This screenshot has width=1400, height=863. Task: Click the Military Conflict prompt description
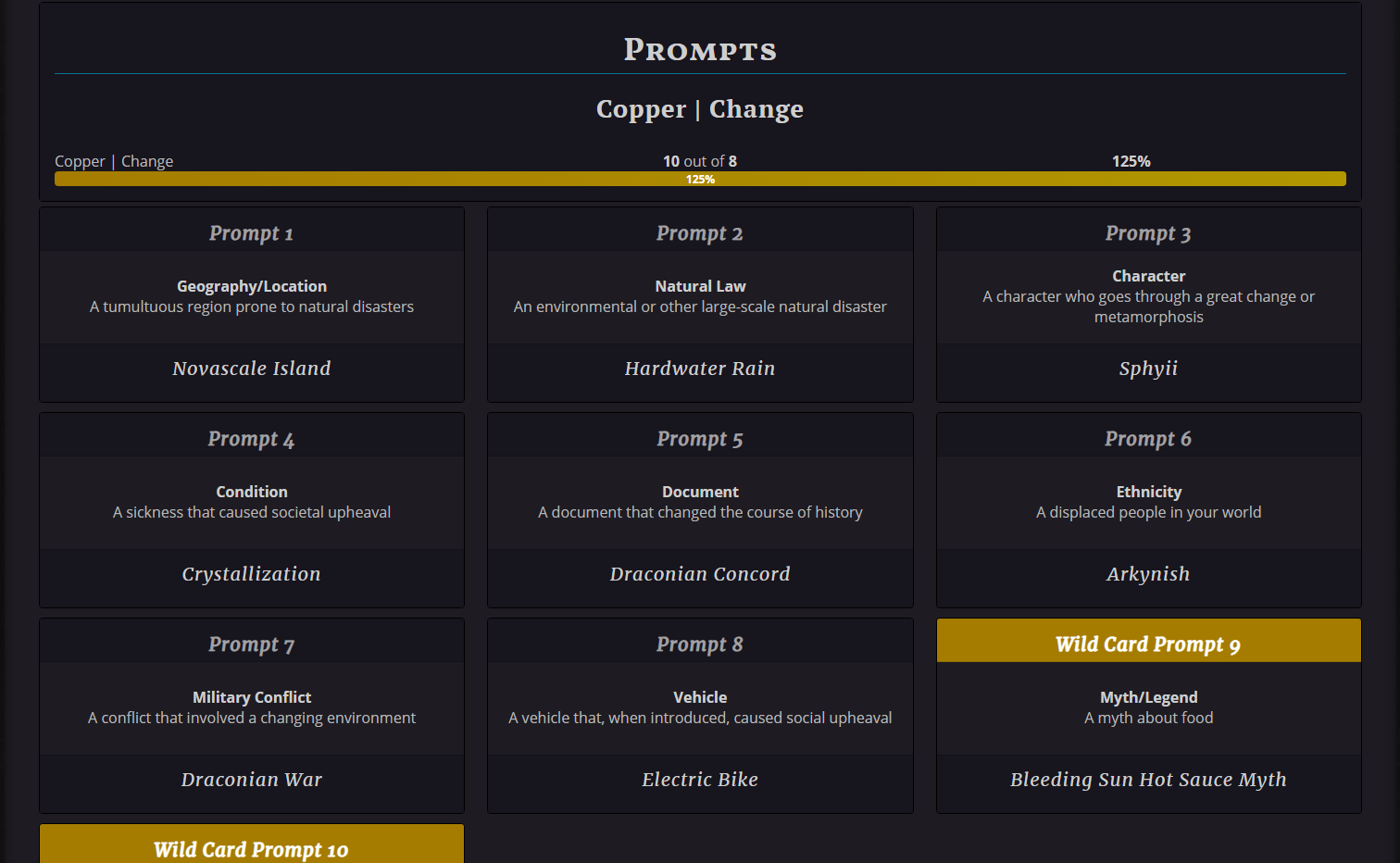pyautogui.click(x=252, y=718)
